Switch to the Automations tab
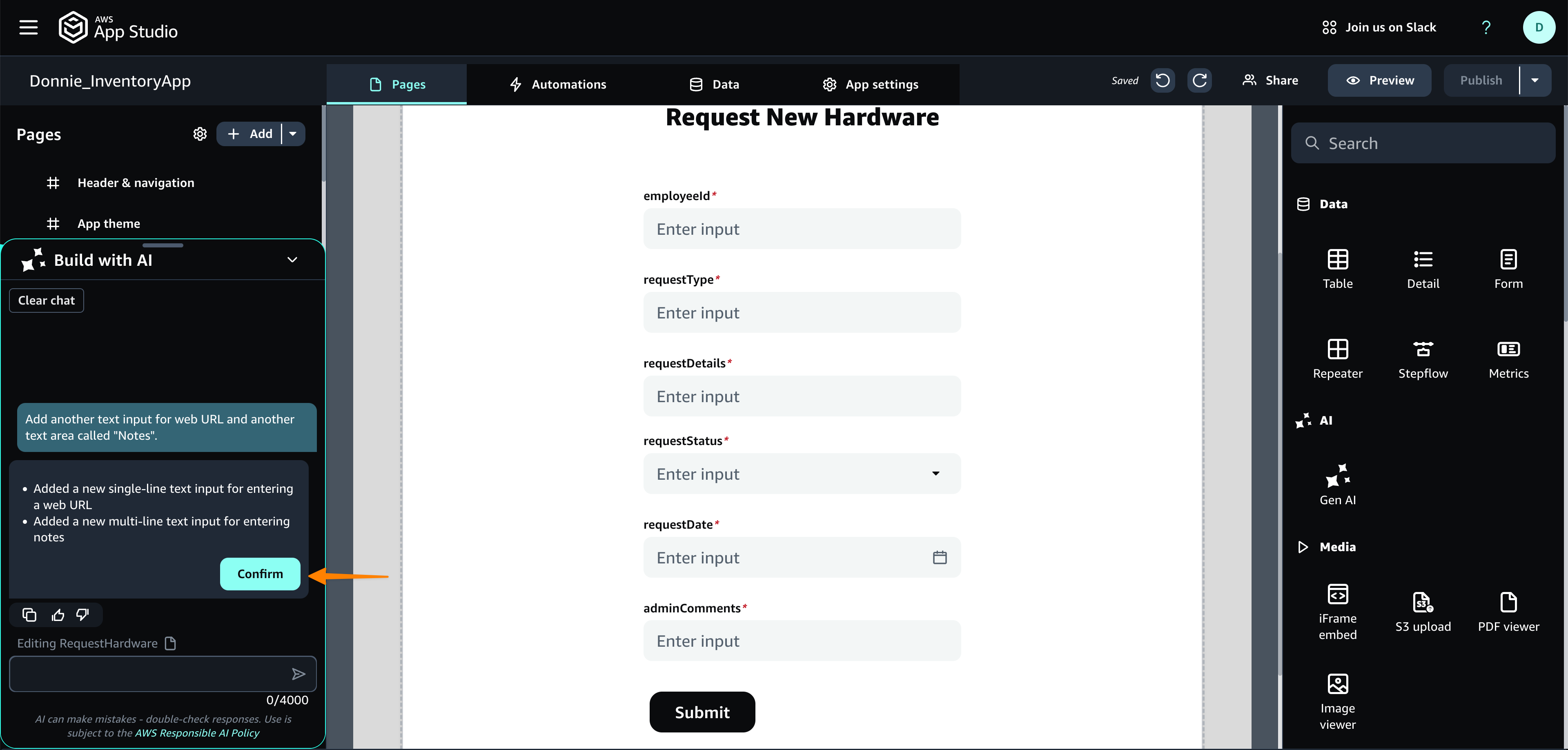The image size is (1568, 750). click(x=557, y=85)
